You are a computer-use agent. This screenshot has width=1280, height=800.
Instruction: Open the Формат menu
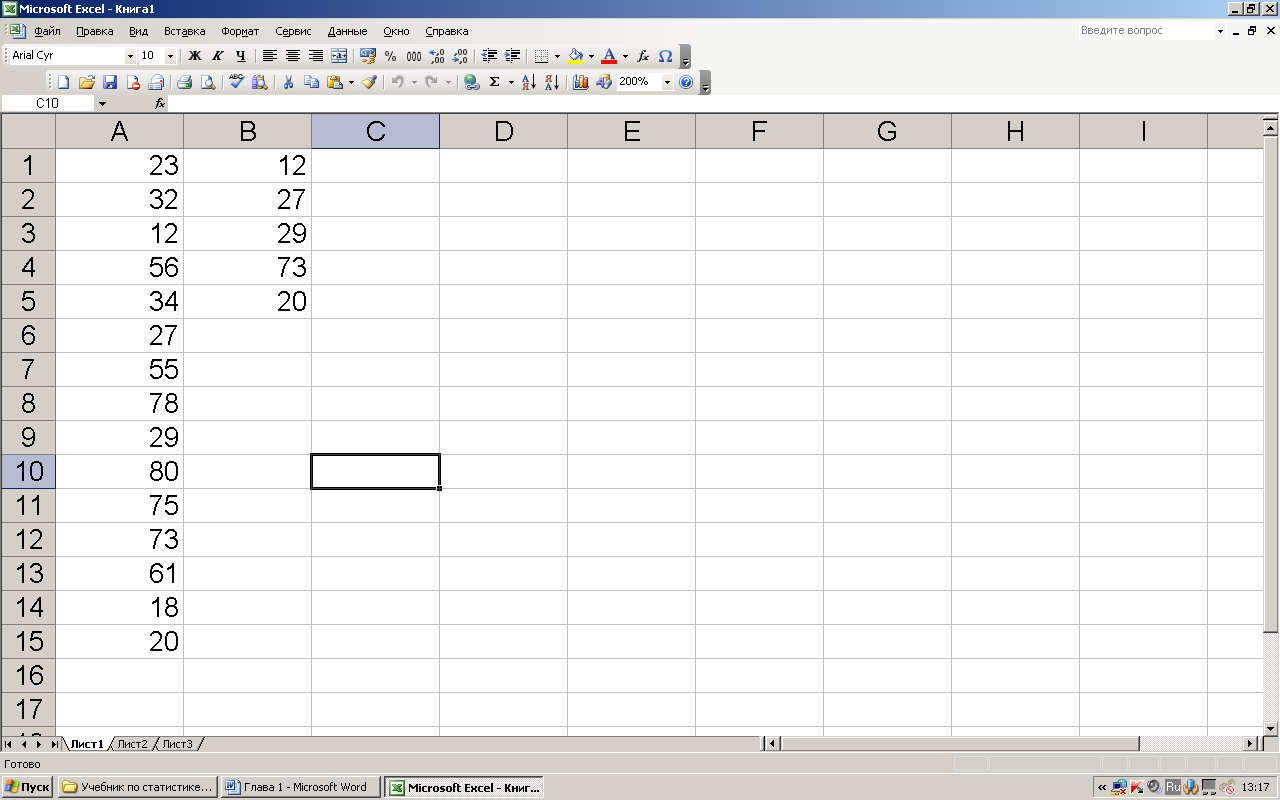click(240, 31)
